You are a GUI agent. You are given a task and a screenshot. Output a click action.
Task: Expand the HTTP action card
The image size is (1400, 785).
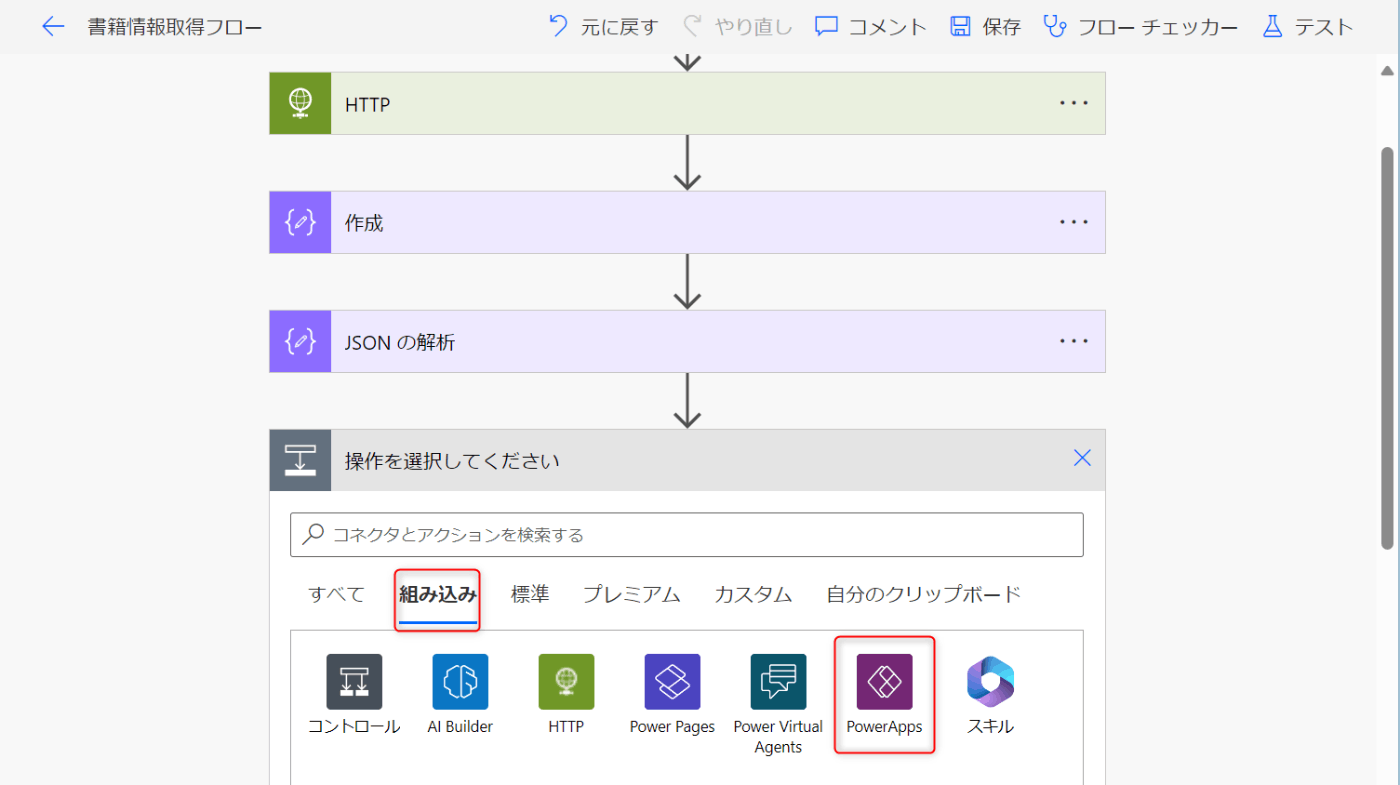pos(687,103)
